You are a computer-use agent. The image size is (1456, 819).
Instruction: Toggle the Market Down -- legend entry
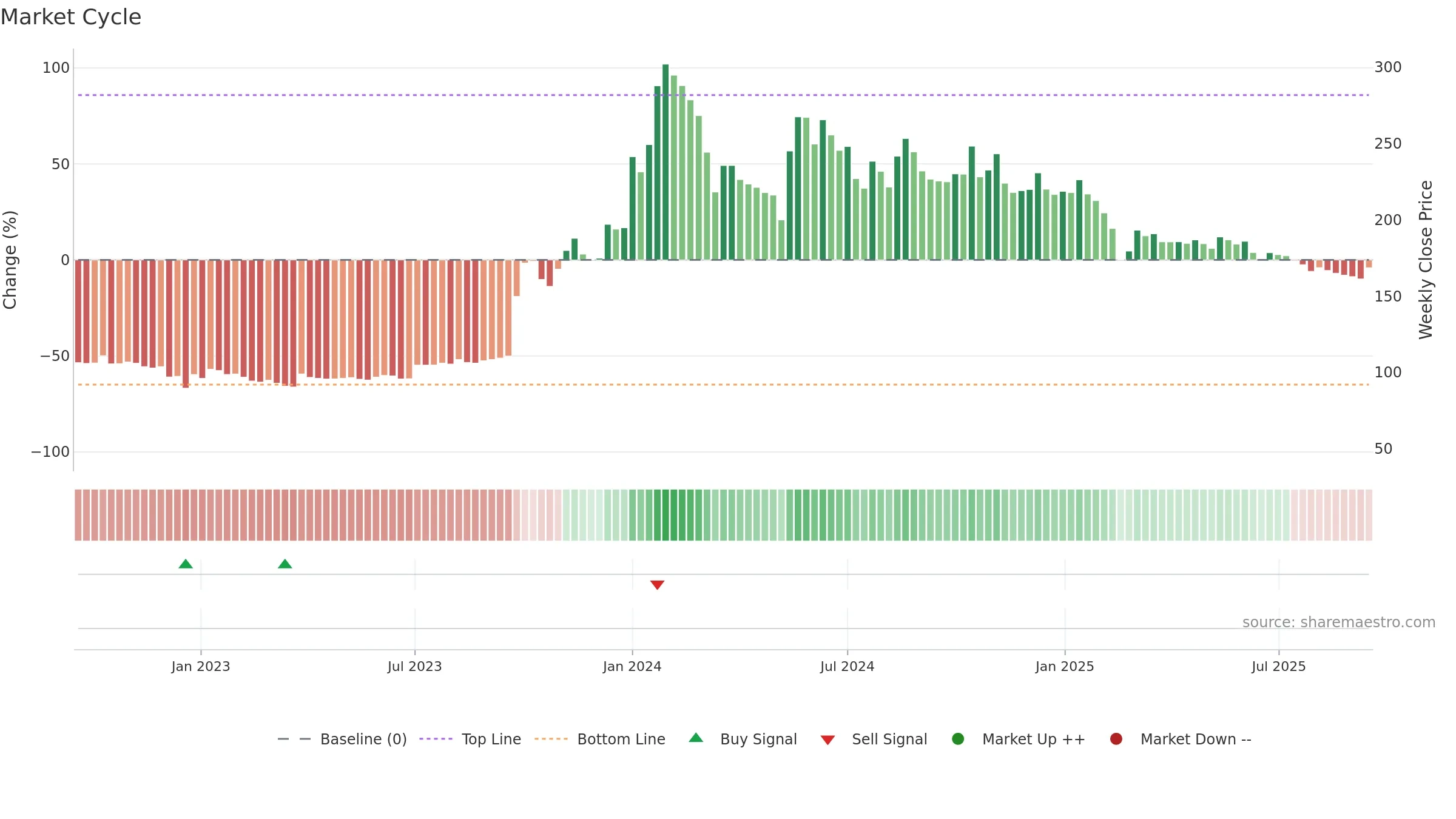[1181, 739]
